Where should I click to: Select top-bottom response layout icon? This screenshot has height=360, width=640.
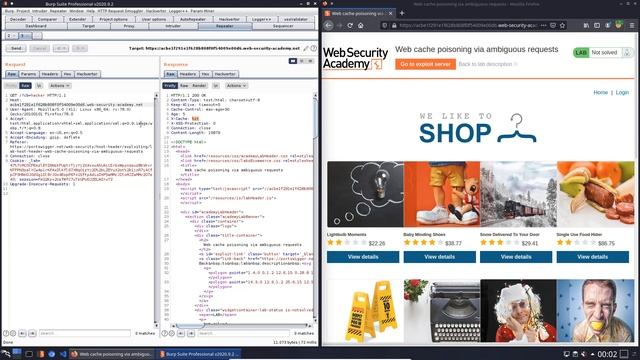[302, 61]
